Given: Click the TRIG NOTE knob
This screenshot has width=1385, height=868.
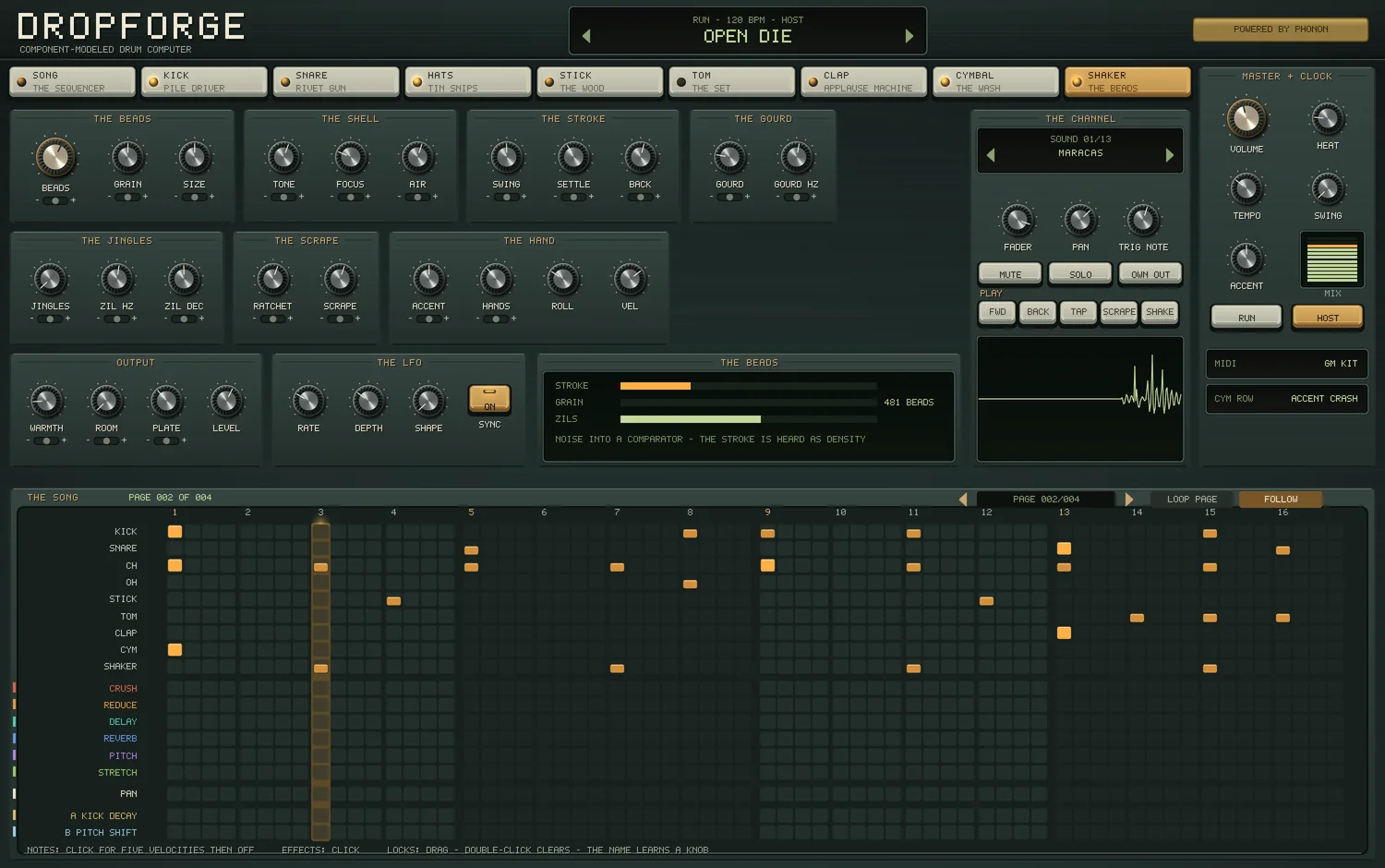Looking at the screenshot, I should pyautogui.click(x=1143, y=221).
